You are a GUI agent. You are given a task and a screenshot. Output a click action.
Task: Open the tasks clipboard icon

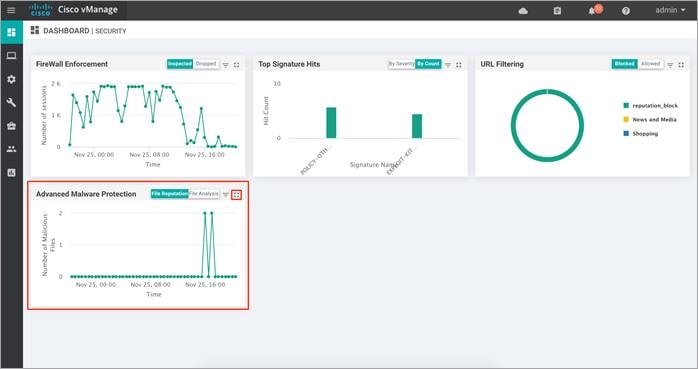557,11
